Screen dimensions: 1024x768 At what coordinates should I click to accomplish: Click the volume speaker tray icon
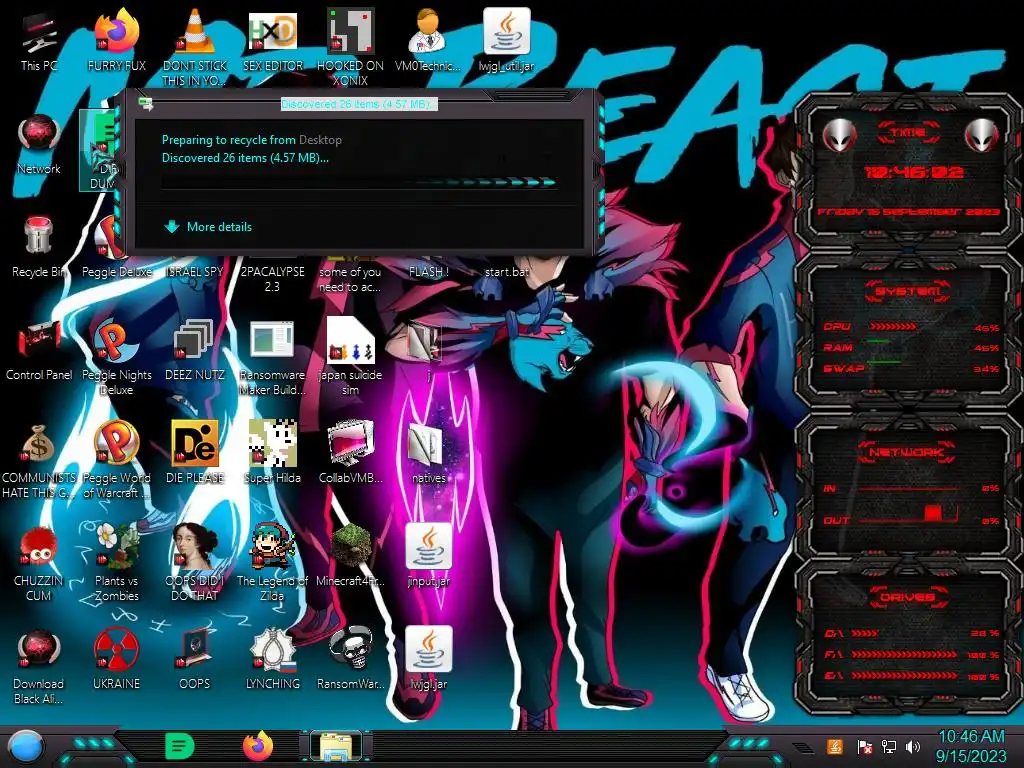913,746
